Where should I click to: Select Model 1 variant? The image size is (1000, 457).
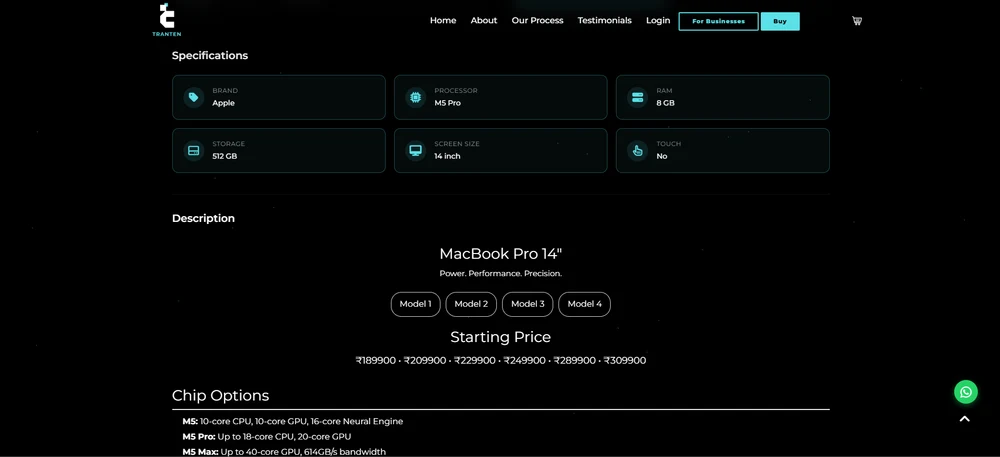[x=415, y=304]
